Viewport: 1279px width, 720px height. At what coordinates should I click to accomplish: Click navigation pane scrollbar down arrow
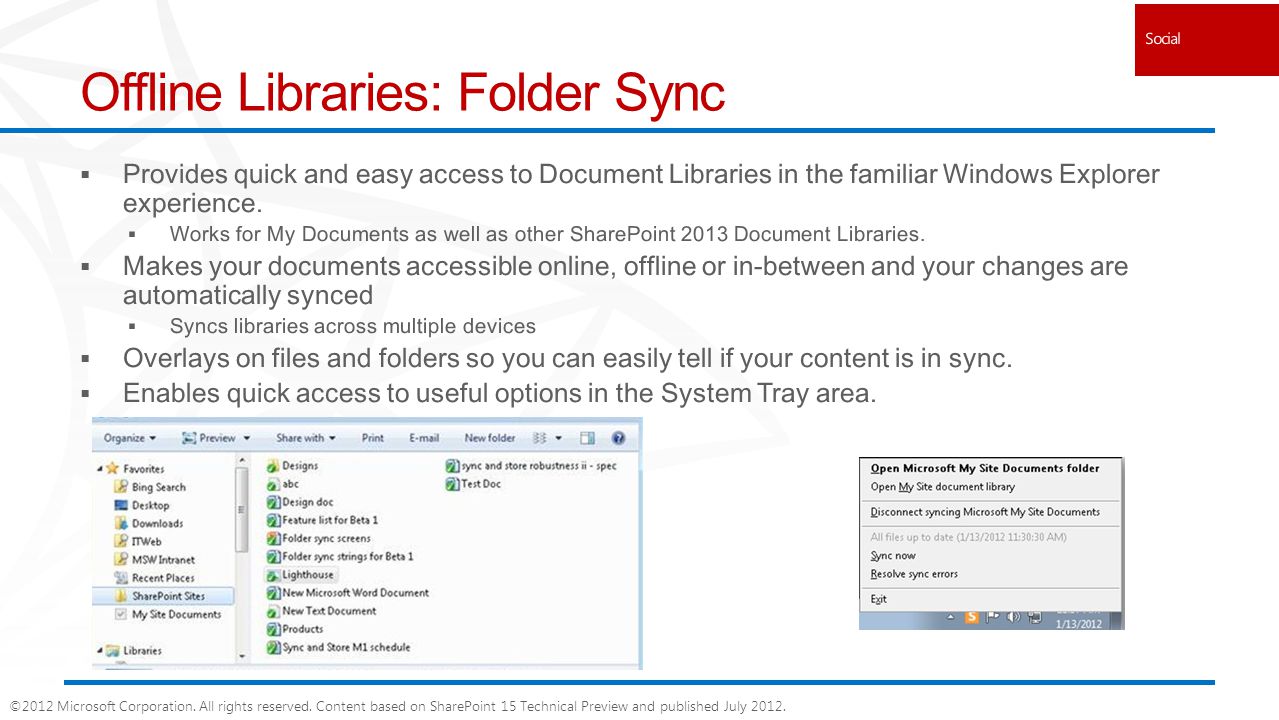pos(241,656)
